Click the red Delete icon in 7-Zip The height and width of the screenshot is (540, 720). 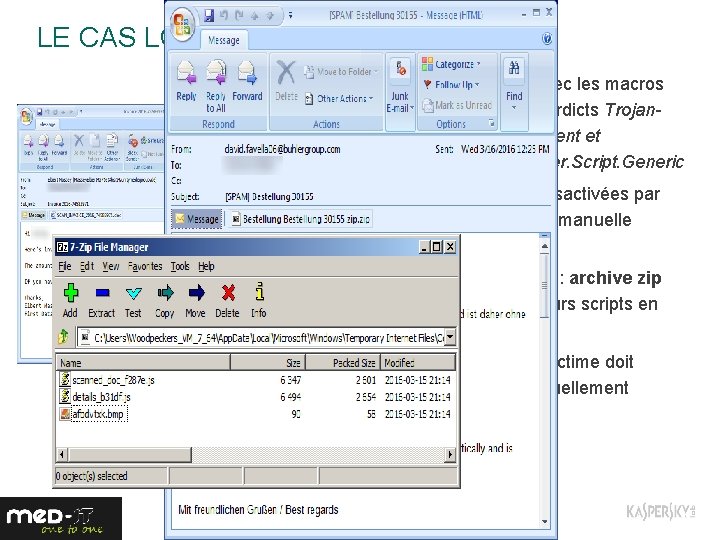pos(228,293)
